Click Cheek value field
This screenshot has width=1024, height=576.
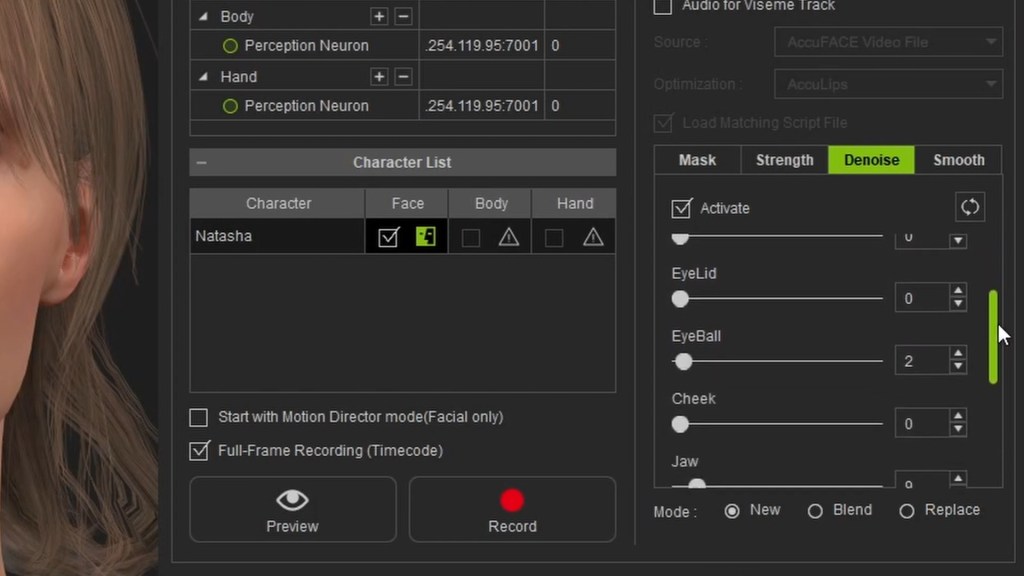922,424
